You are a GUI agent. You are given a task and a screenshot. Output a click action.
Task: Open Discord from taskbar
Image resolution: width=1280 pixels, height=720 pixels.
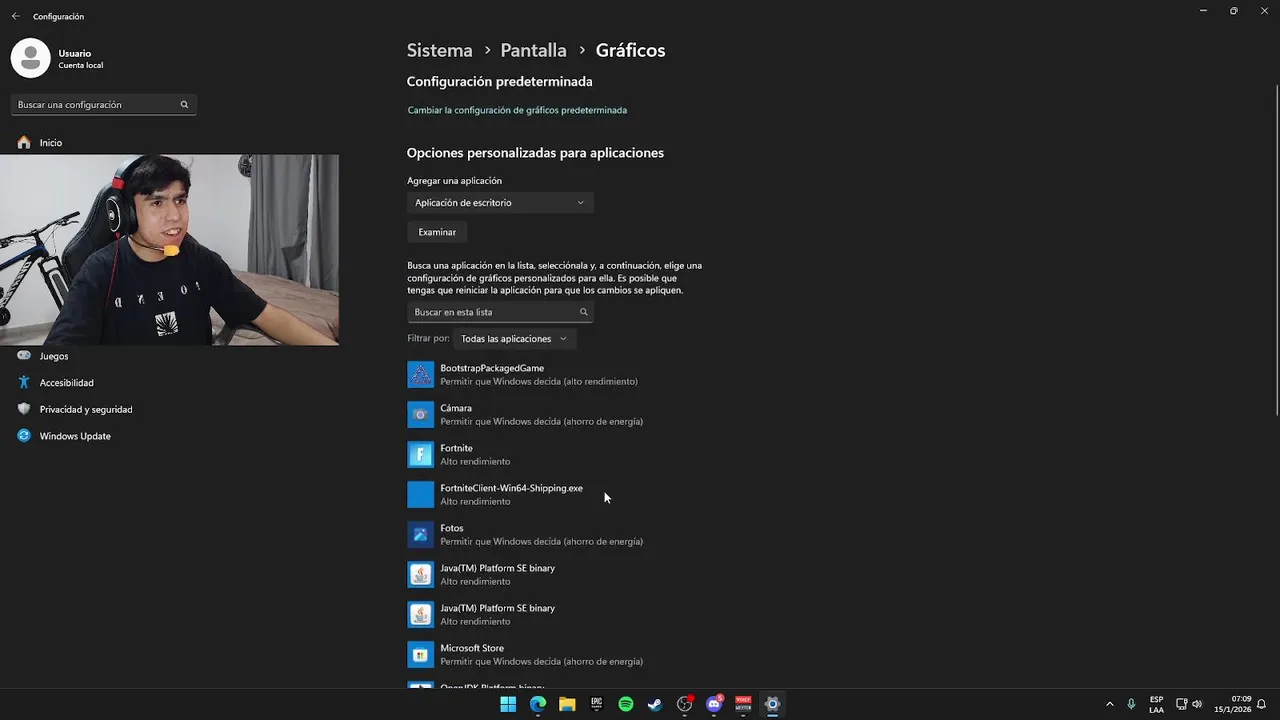714,704
